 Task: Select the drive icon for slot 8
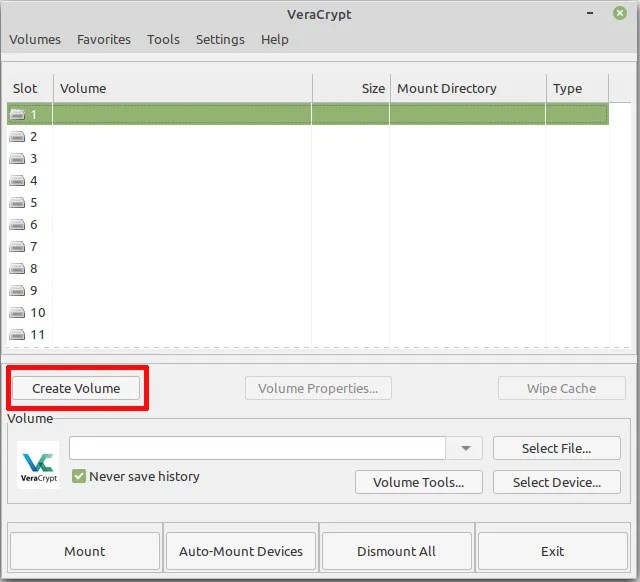pyautogui.click(x=17, y=269)
